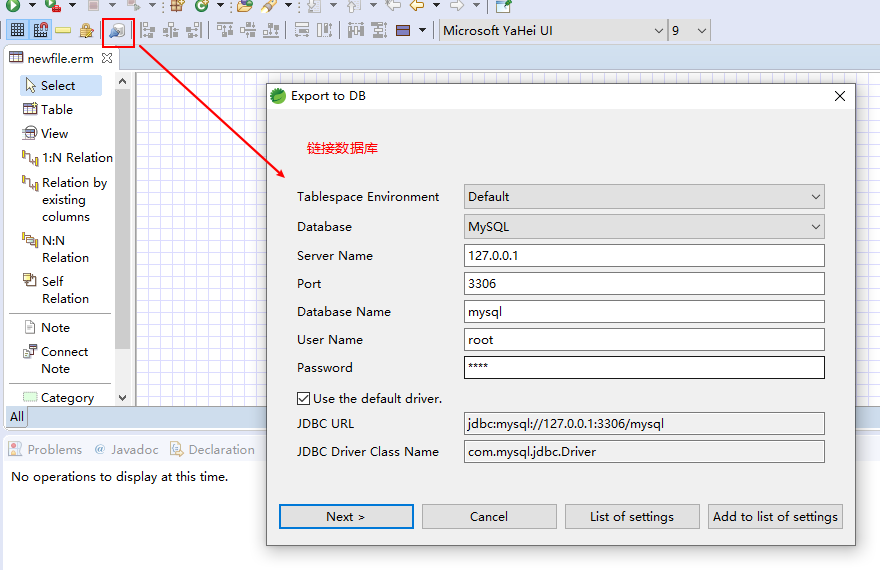Click the Export to DB database icon

coord(118,31)
